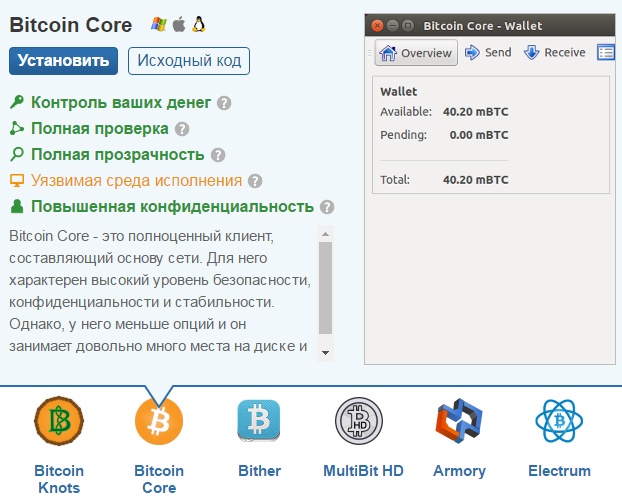Select the orange Bitcoin Core wallet icon

pos(159,421)
